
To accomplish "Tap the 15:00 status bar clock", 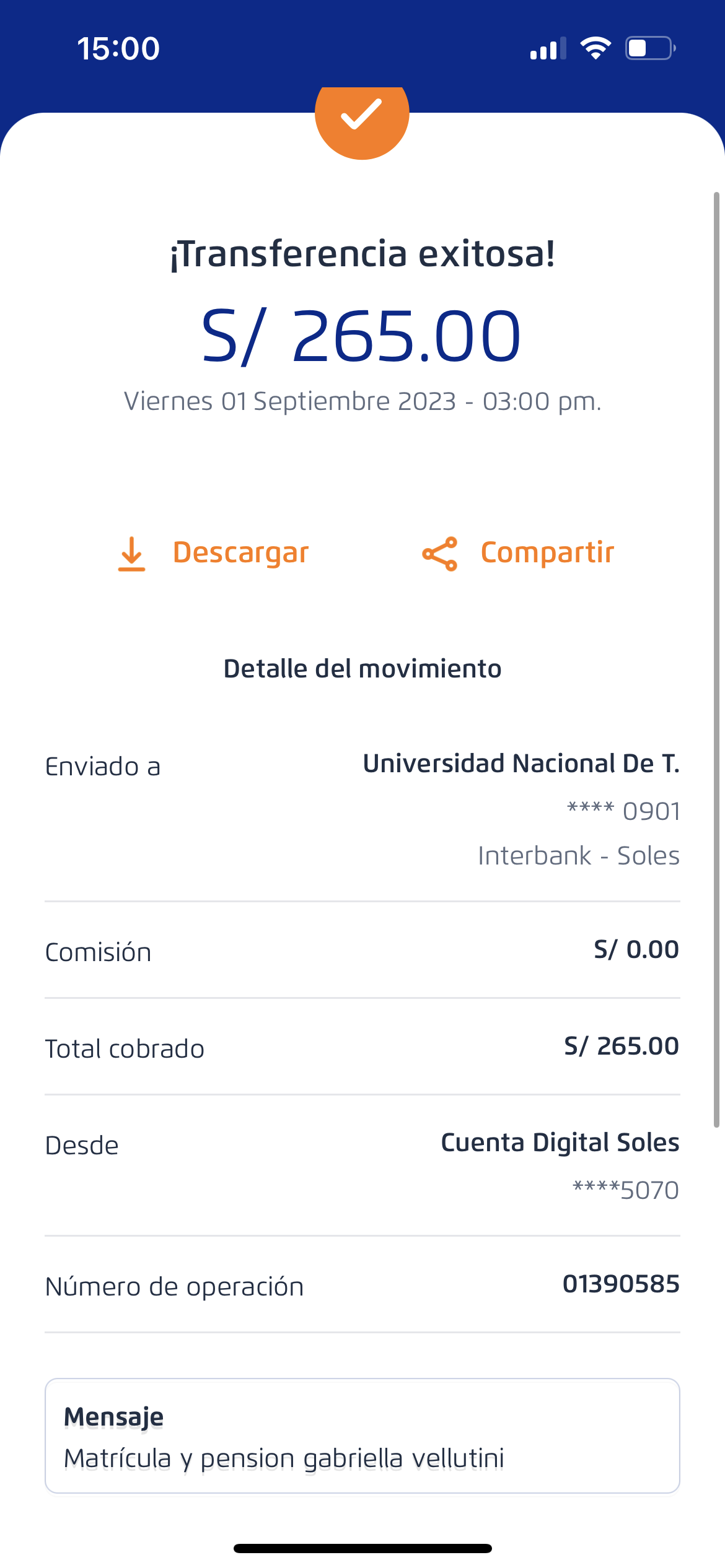I will tap(118, 49).
